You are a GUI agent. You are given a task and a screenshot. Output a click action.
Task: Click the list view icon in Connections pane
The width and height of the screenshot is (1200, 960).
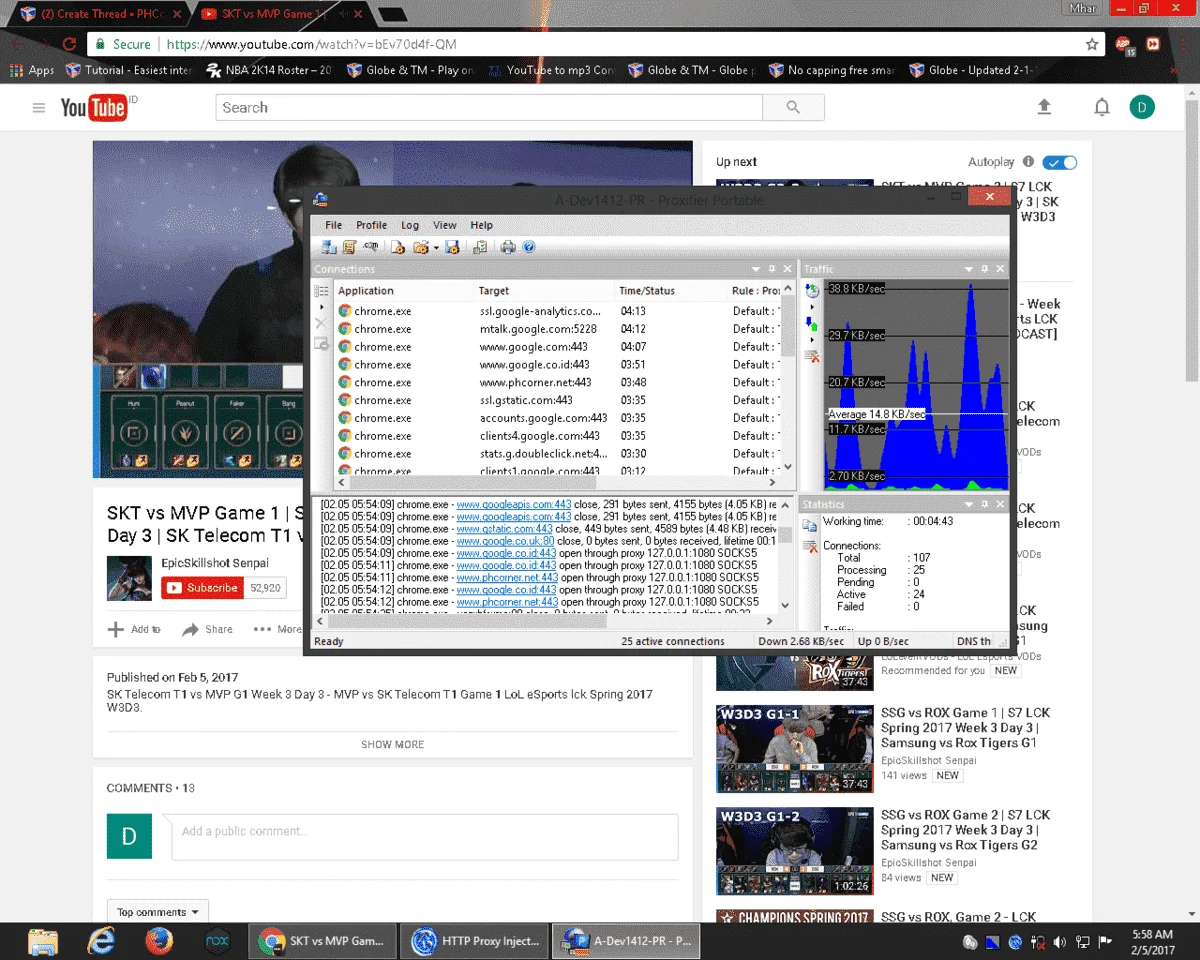coord(321,291)
